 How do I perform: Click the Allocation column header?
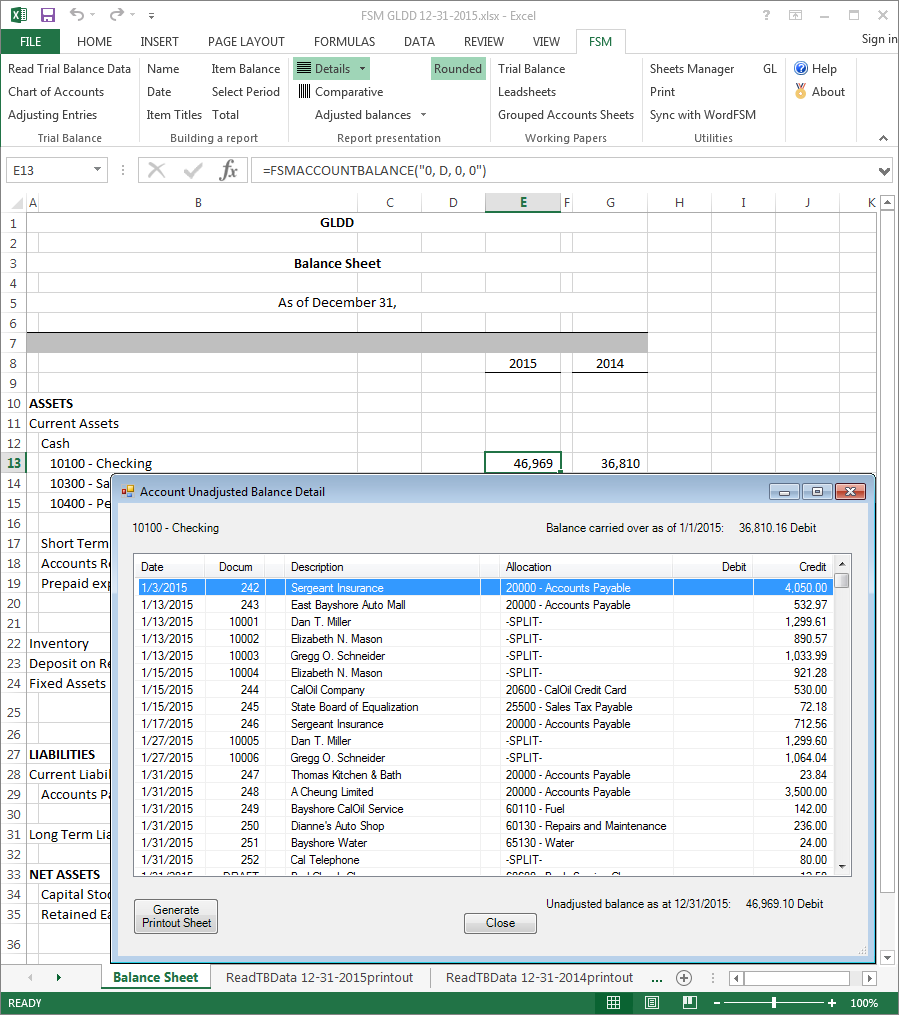(586, 567)
